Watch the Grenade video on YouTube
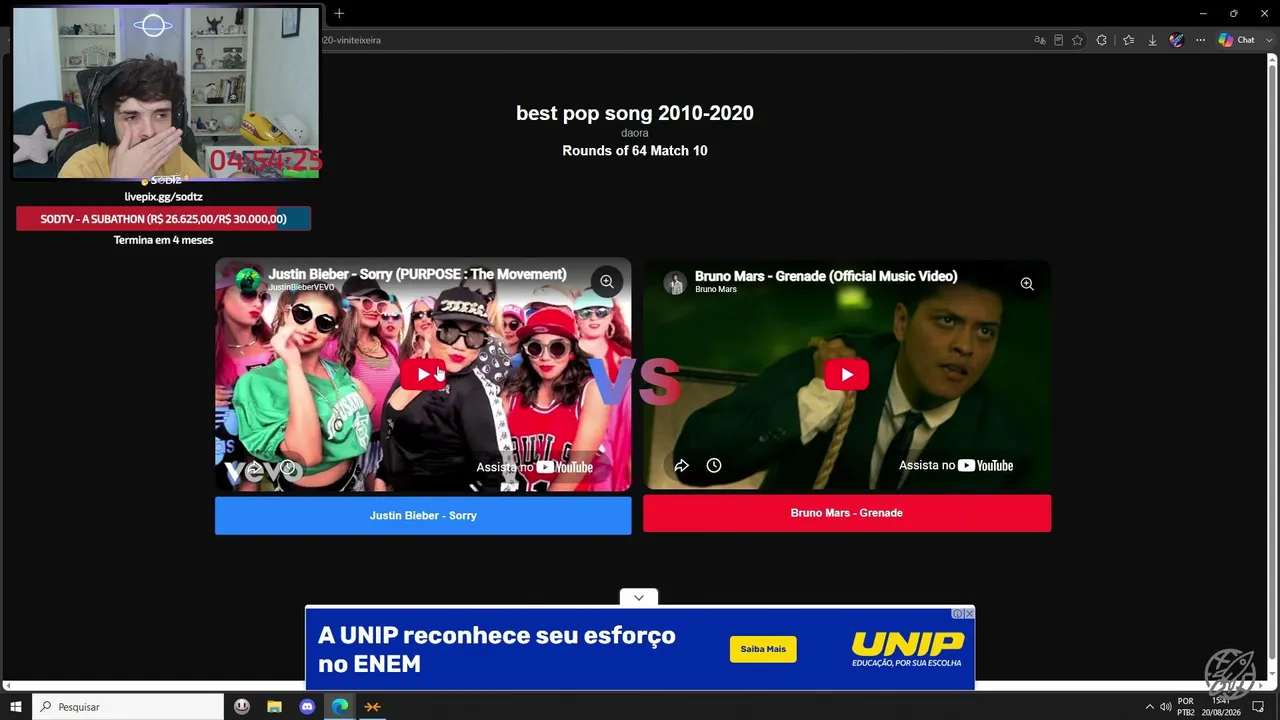 pyautogui.click(x=956, y=465)
